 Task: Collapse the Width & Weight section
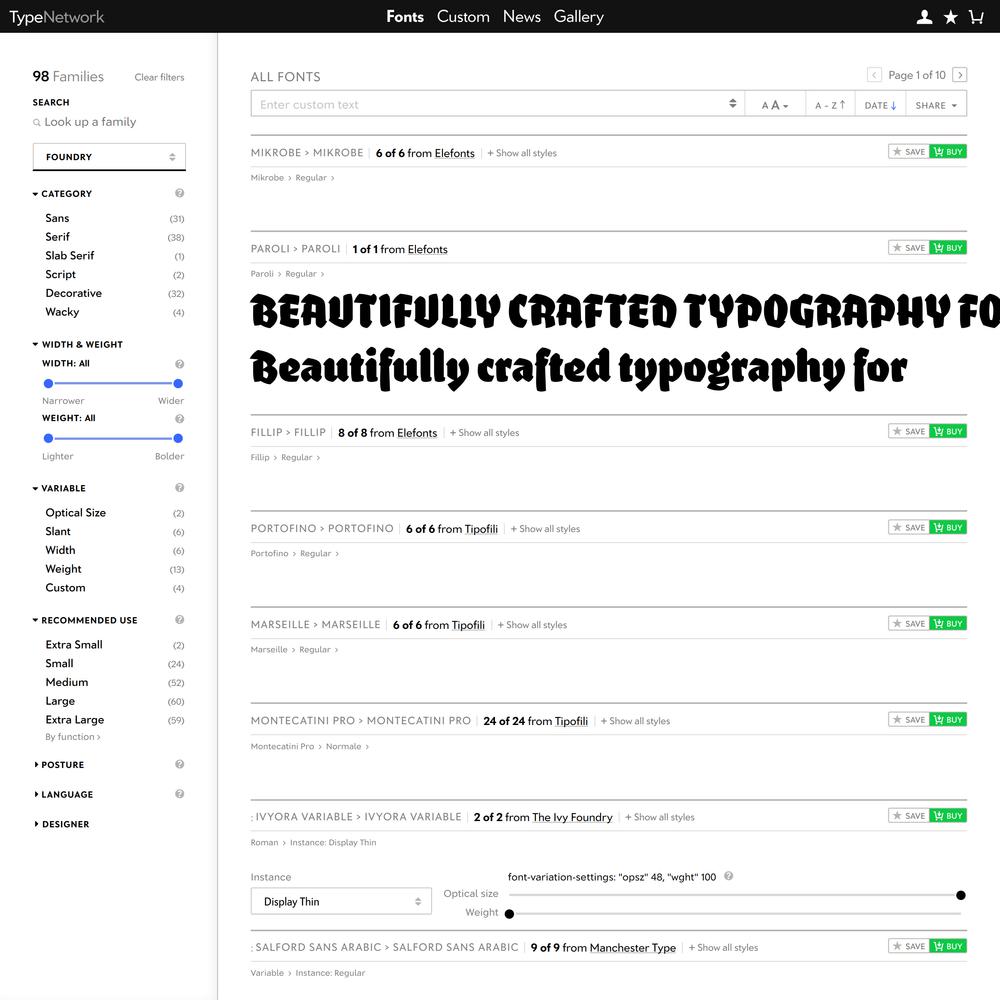[x=78, y=344]
